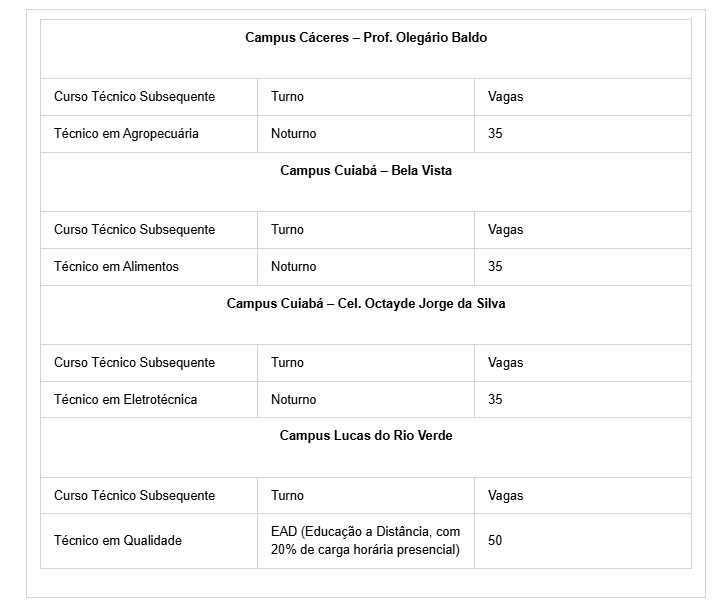723x608 pixels.
Task: Click the Técnico em Agropecuária cell
Action: [126, 134]
